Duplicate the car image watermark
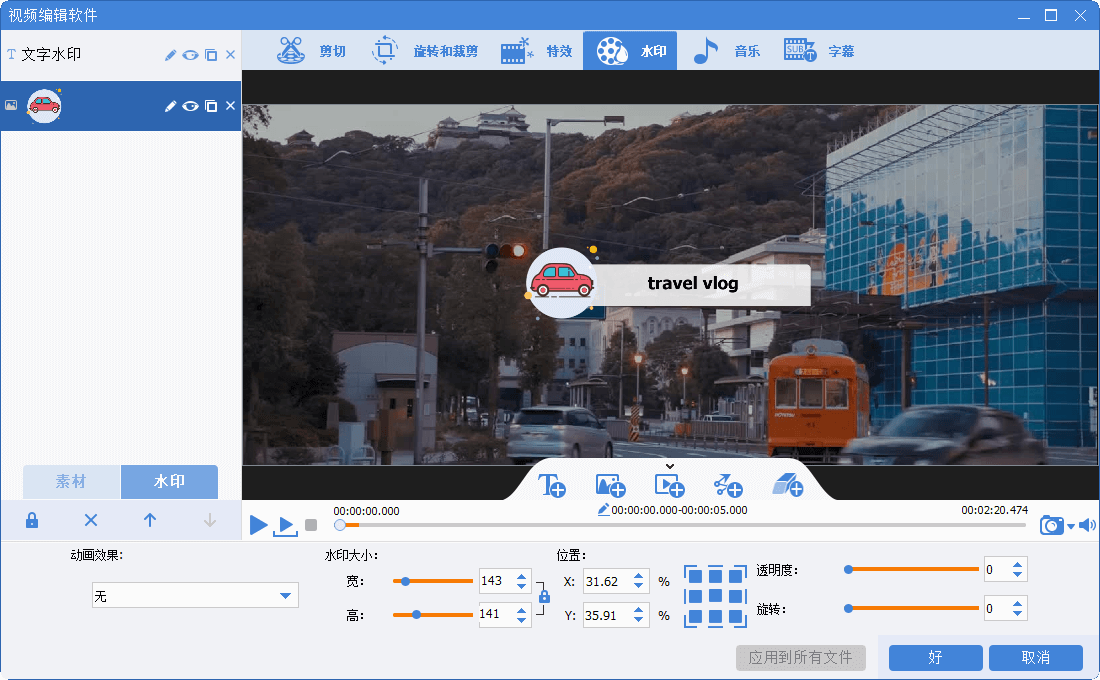1100x680 pixels. pyautogui.click(x=211, y=106)
